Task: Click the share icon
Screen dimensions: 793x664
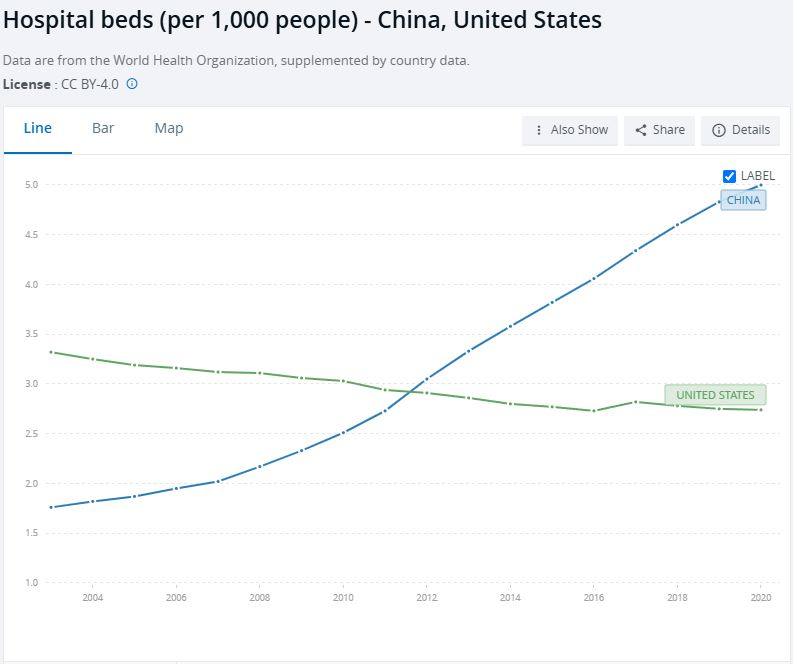Action: click(641, 130)
